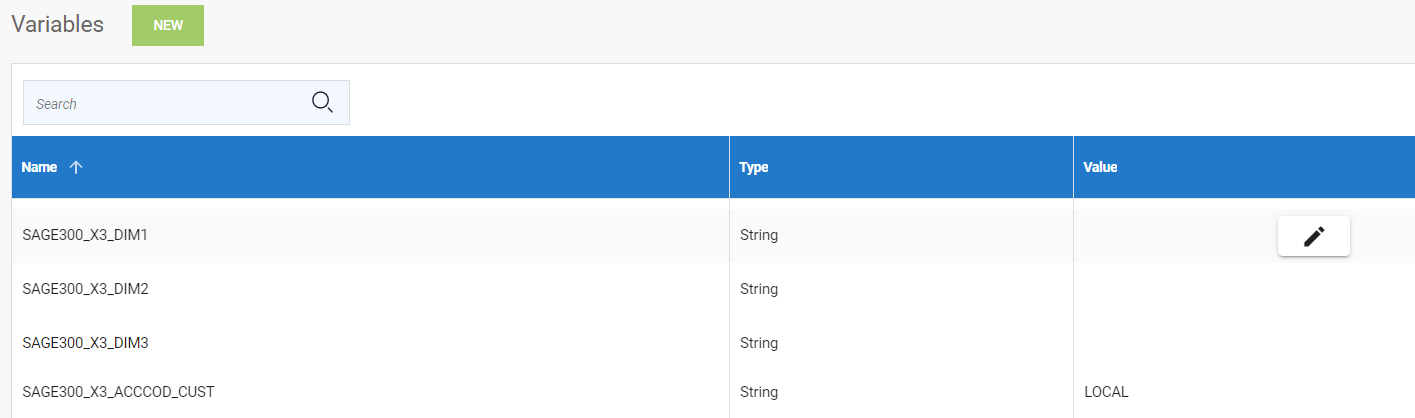The image size is (1415, 418).
Task: Click the LOCAL value cell
Action: tap(1106, 392)
